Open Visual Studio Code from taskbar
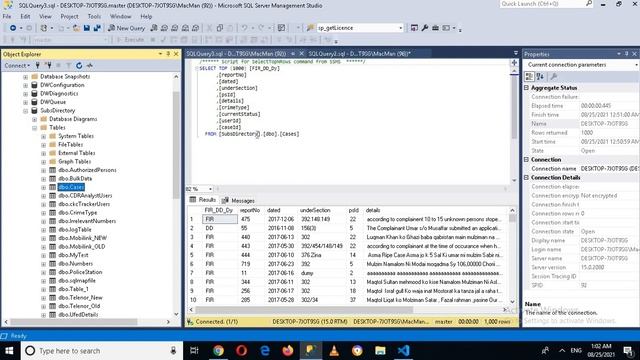This screenshot has width=640, height=360. pos(403,351)
